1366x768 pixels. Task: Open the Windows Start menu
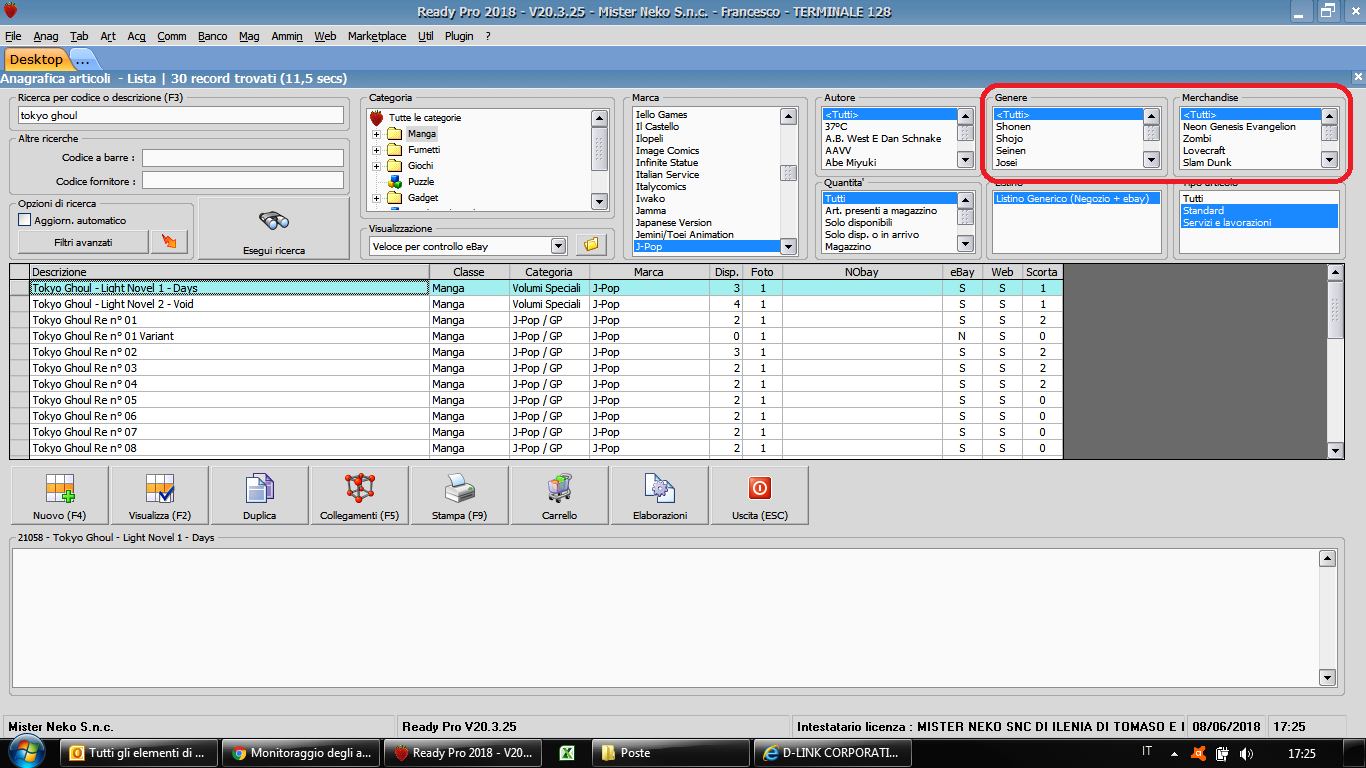coord(27,752)
